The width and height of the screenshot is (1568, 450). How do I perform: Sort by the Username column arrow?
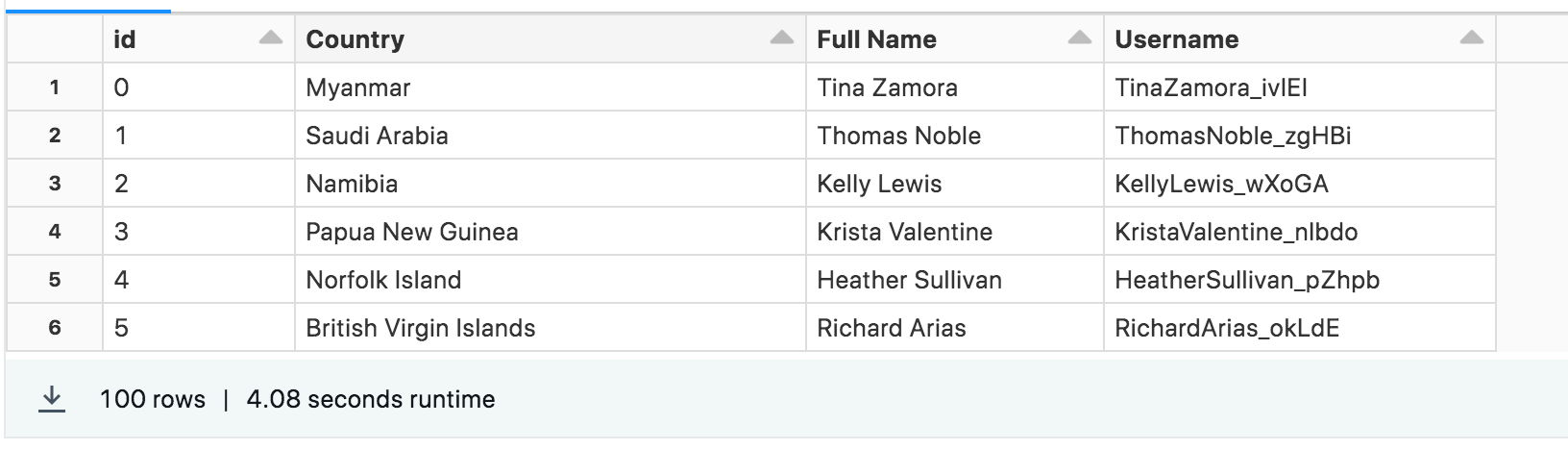pos(1471,38)
